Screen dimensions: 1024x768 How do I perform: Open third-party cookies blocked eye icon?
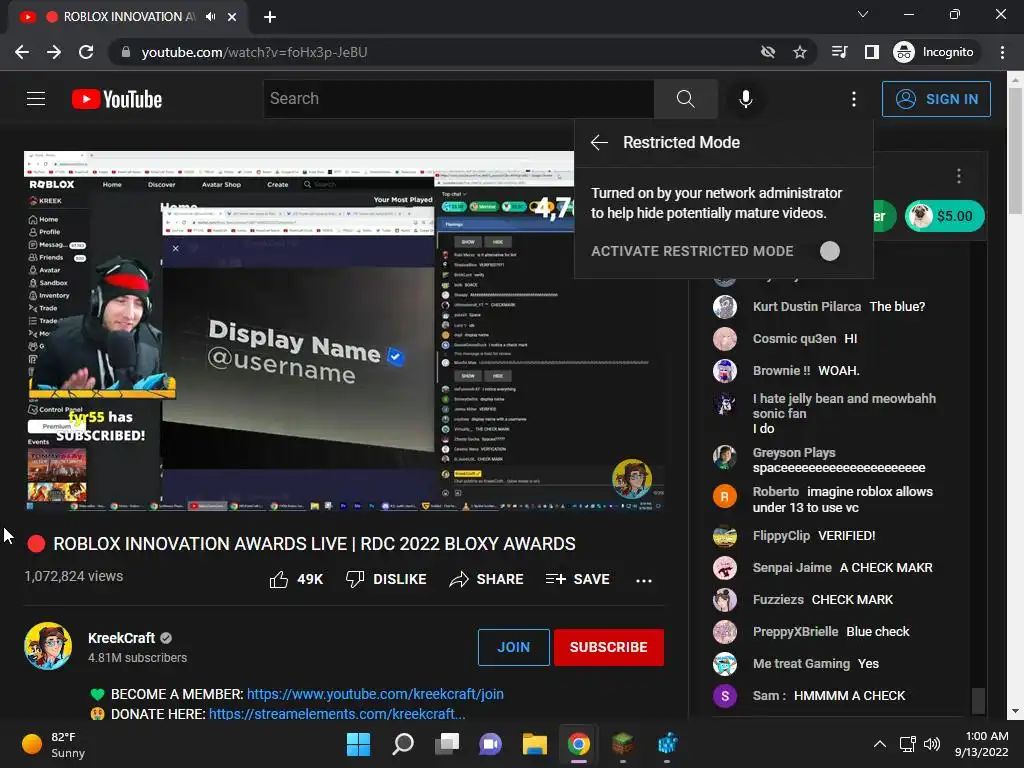(768, 52)
